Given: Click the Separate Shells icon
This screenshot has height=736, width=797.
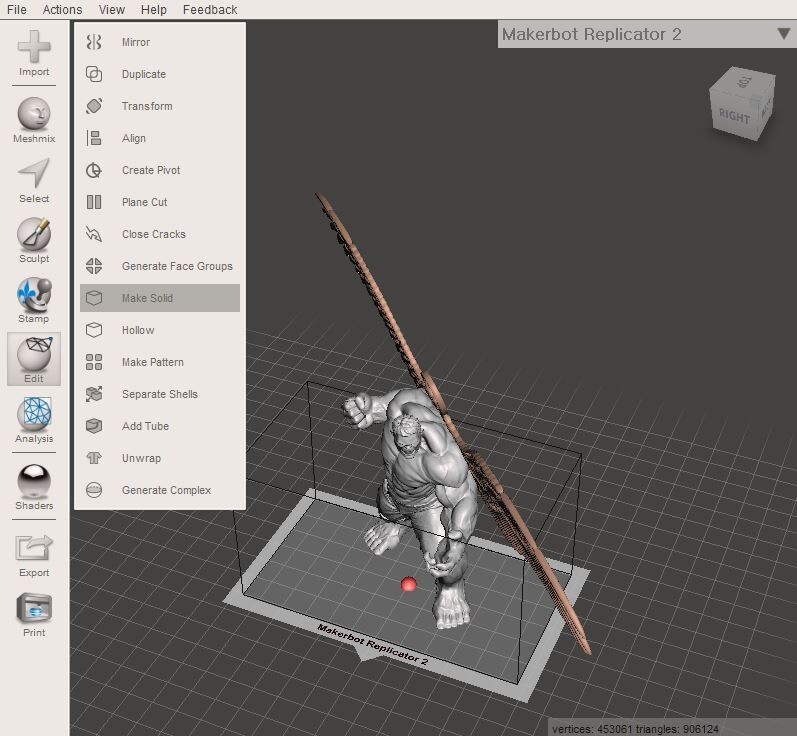Looking at the screenshot, I should coord(94,394).
